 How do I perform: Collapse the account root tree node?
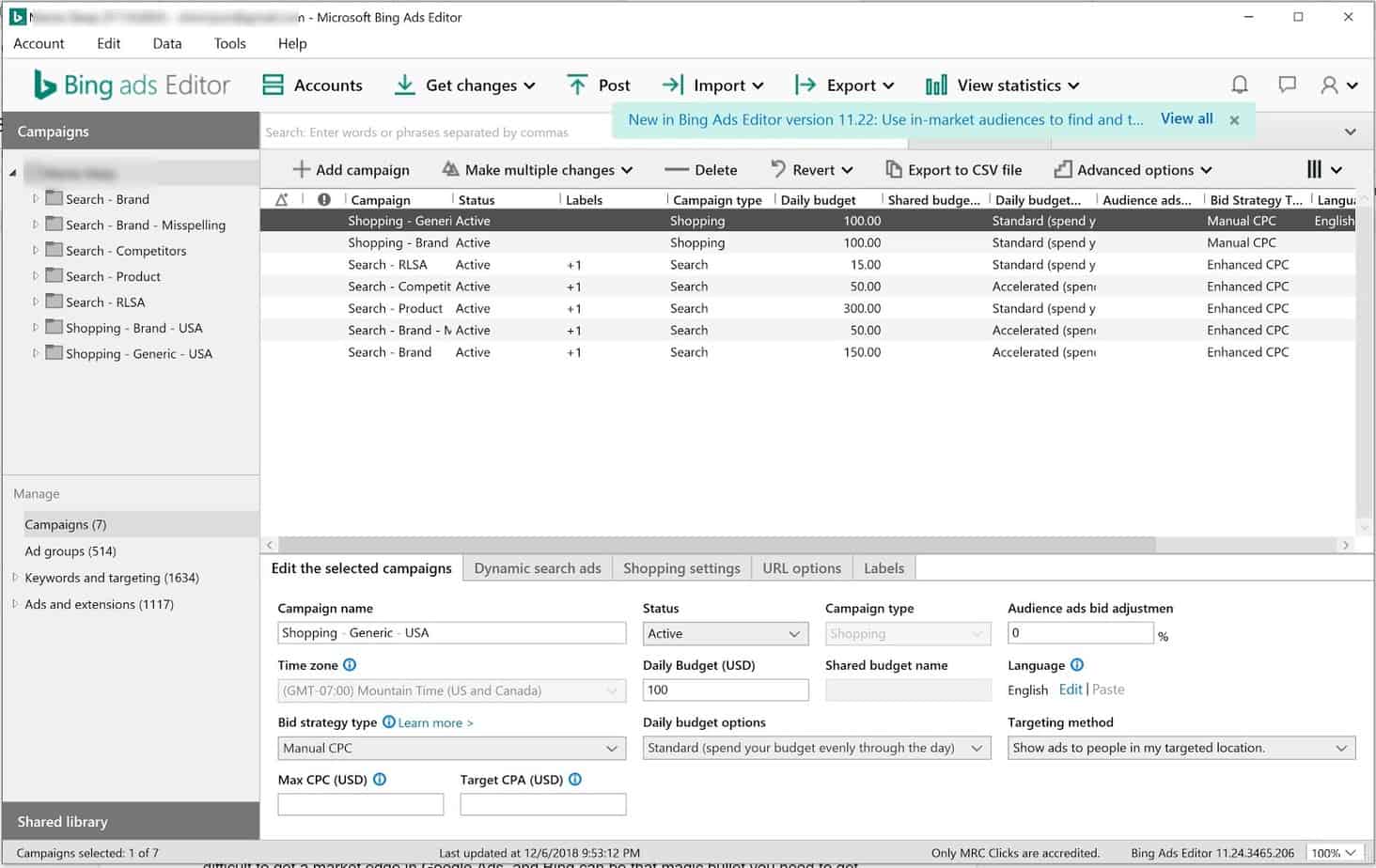(13, 173)
